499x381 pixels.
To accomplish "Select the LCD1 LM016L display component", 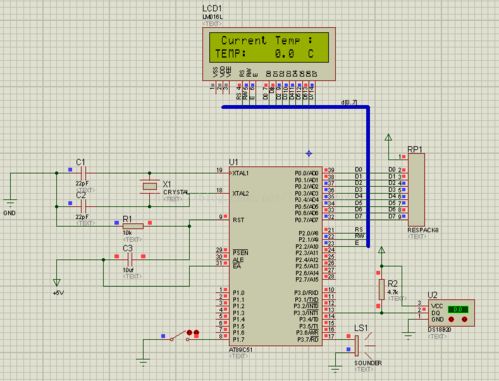I will coord(269,54).
